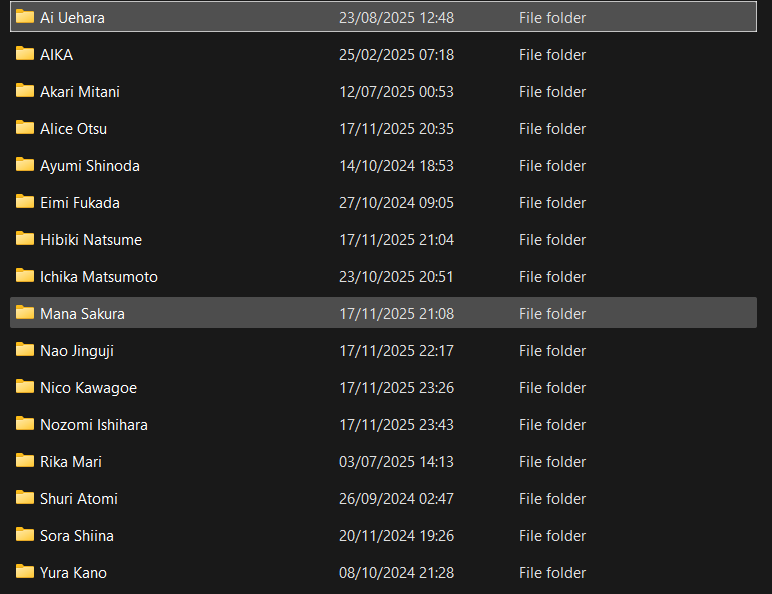The image size is (772, 594).
Task: Click the date 08/10/2024 21:28
Action: [396, 573]
